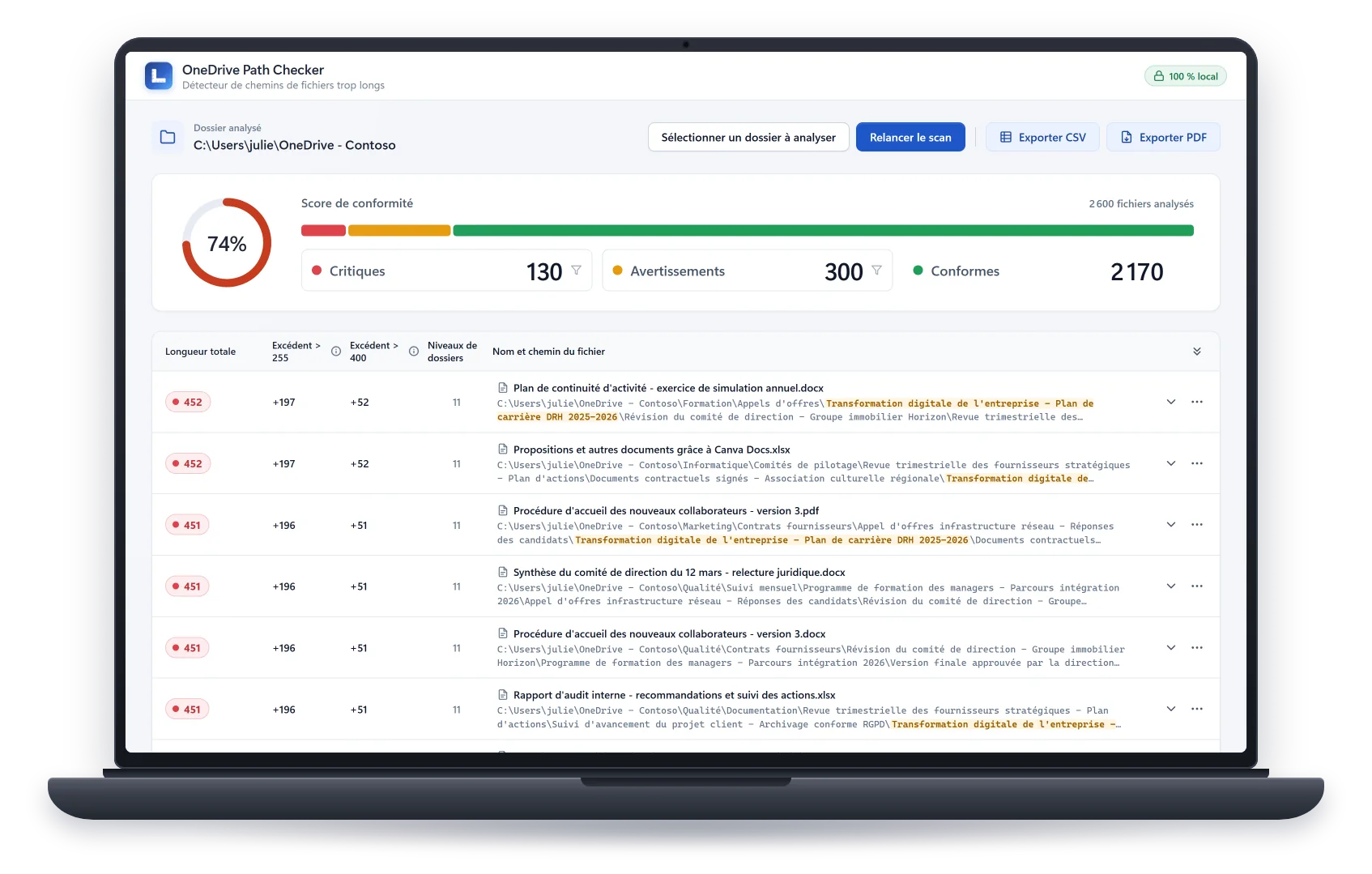Open the info tooltip for Excédent > 255
Screen dimensions: 1372x874
(336, 352)
